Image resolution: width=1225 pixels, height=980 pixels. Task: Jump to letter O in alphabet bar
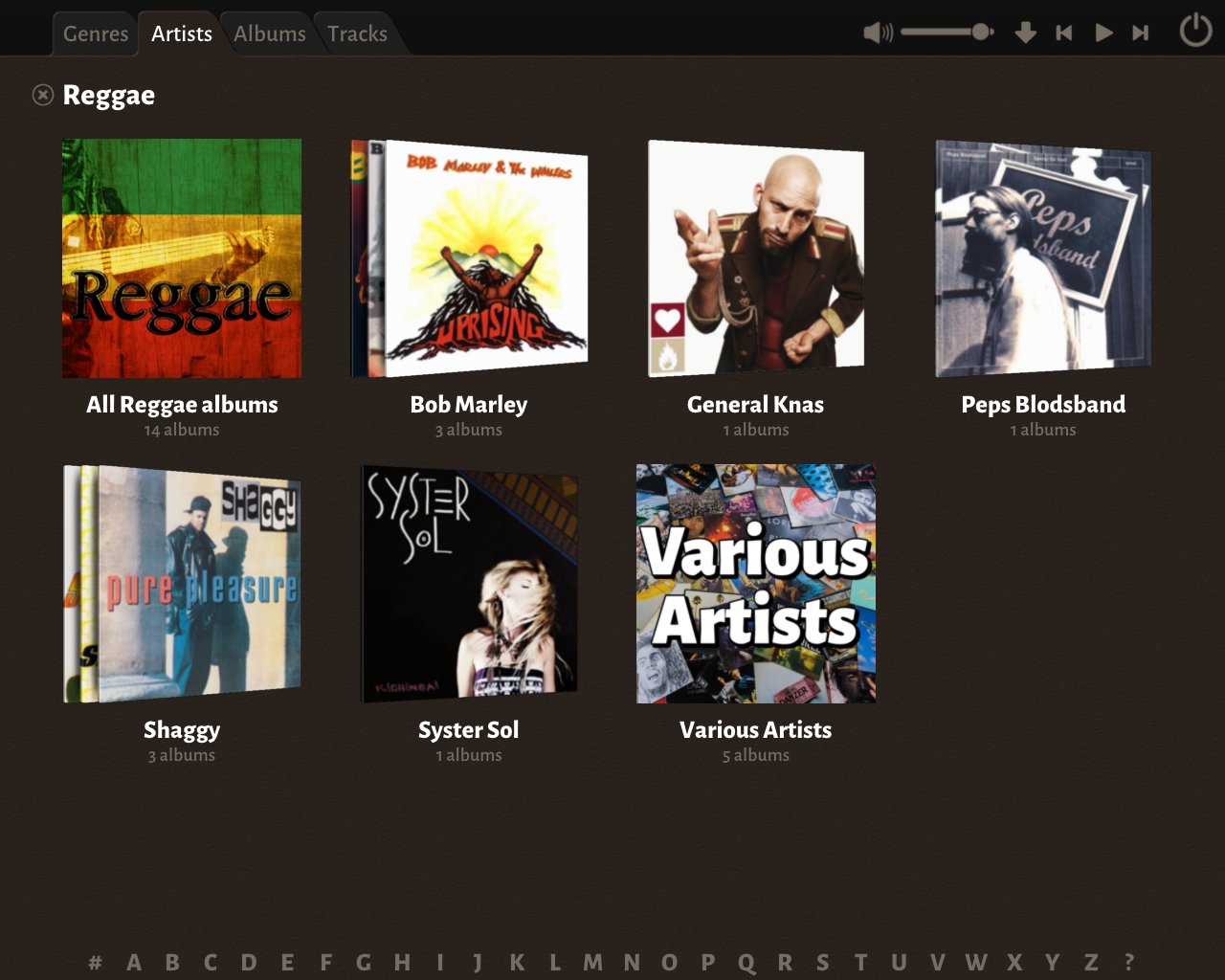tap(670, 962)
